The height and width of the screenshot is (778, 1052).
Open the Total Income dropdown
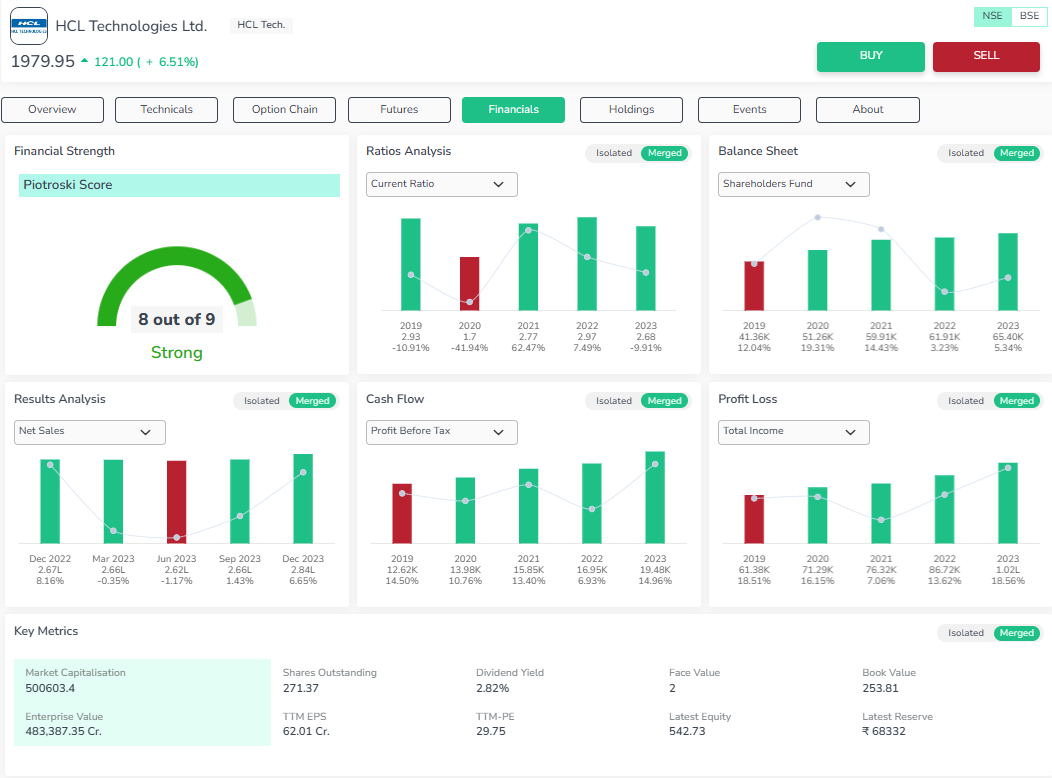pyautogui.click(x=794, y=432)
